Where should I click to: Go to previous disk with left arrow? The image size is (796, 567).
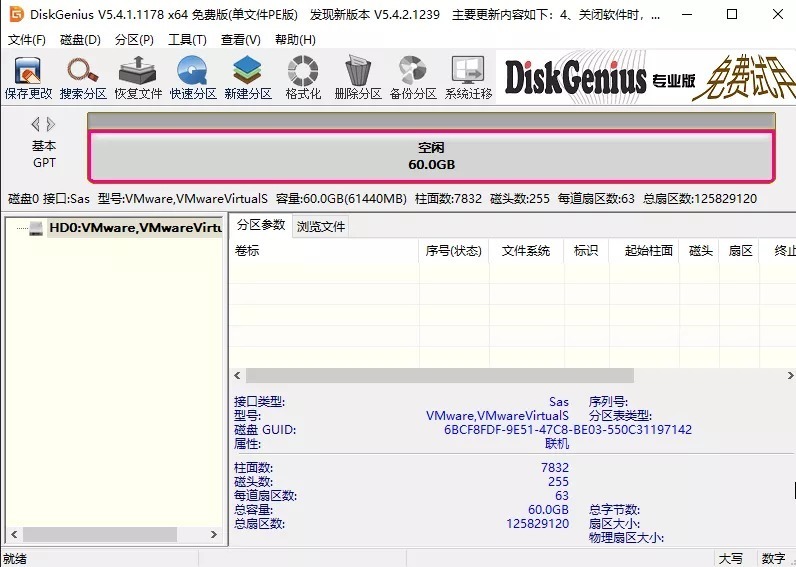pyautogui.click(x=36, y=125)
